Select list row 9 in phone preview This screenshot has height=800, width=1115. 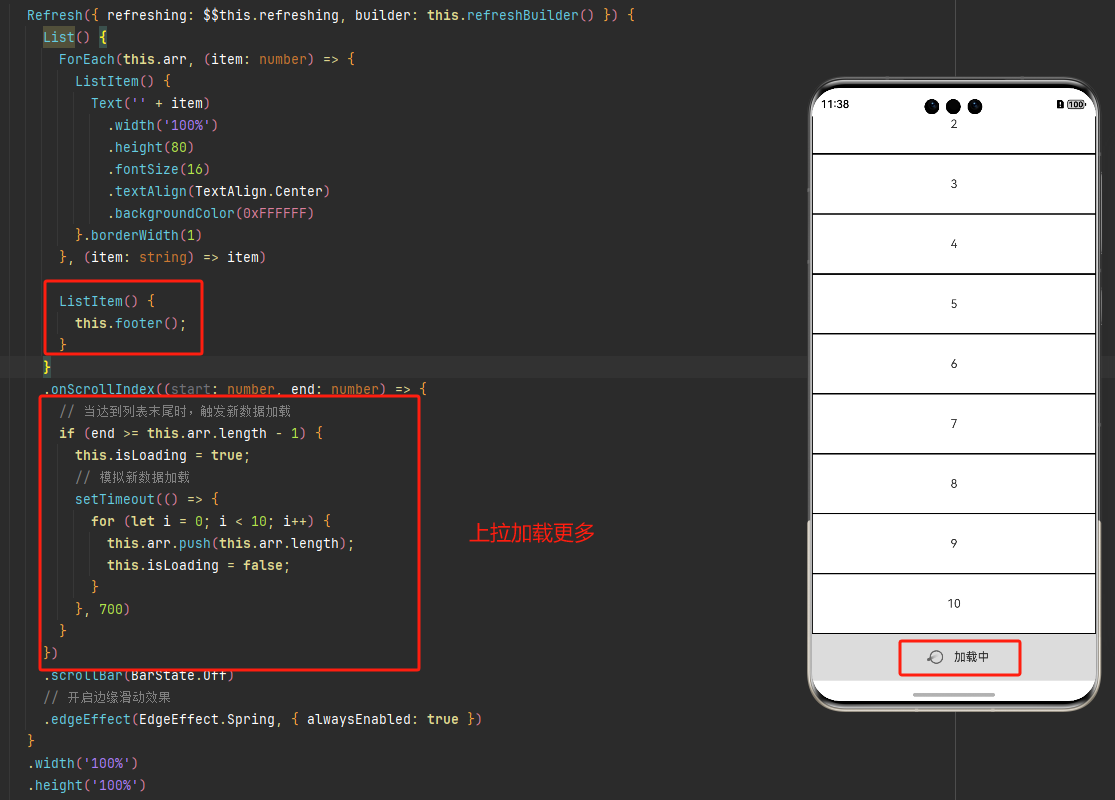coord(954,543)
